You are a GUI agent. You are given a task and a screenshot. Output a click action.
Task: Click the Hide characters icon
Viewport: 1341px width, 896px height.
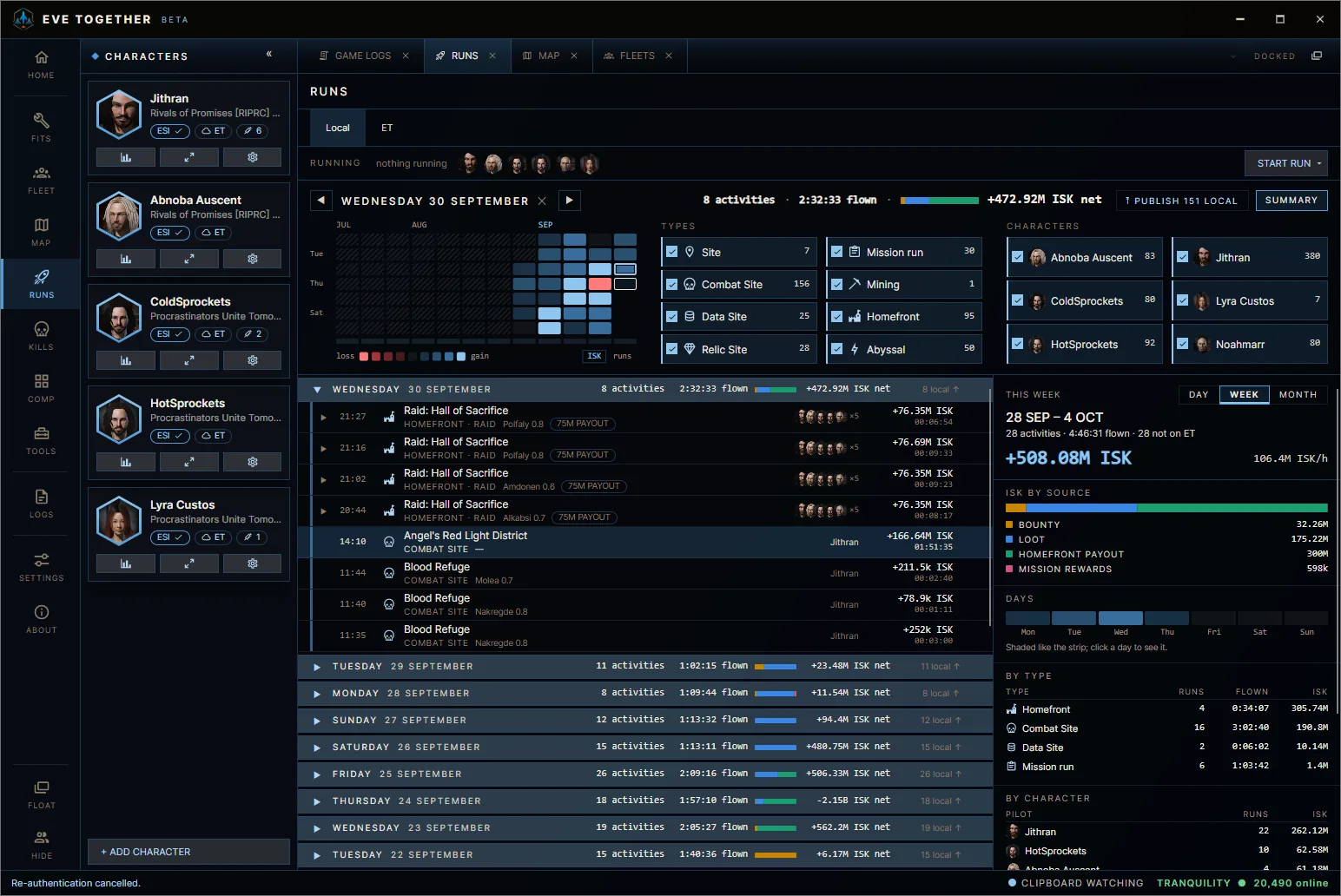(41, 844)
